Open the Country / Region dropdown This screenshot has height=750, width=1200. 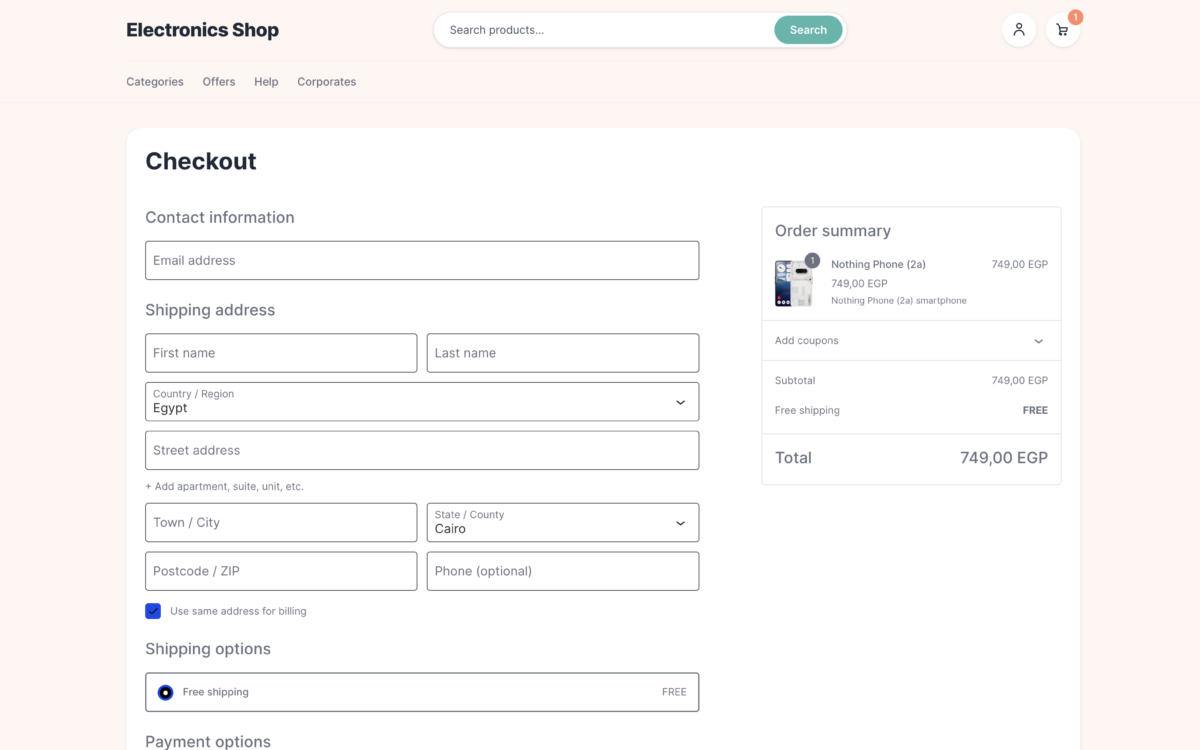click(422, 402)
